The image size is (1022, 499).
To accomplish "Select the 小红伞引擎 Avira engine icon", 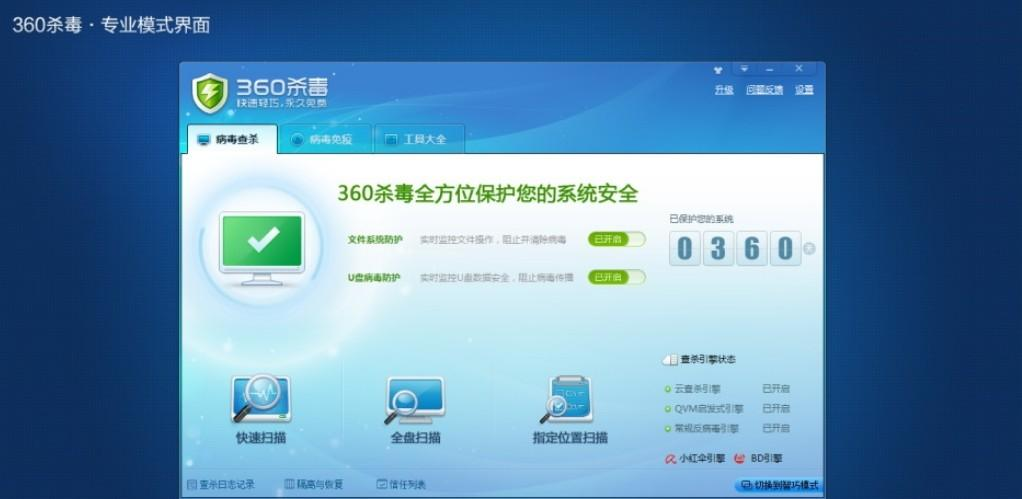I will [670, 459].
